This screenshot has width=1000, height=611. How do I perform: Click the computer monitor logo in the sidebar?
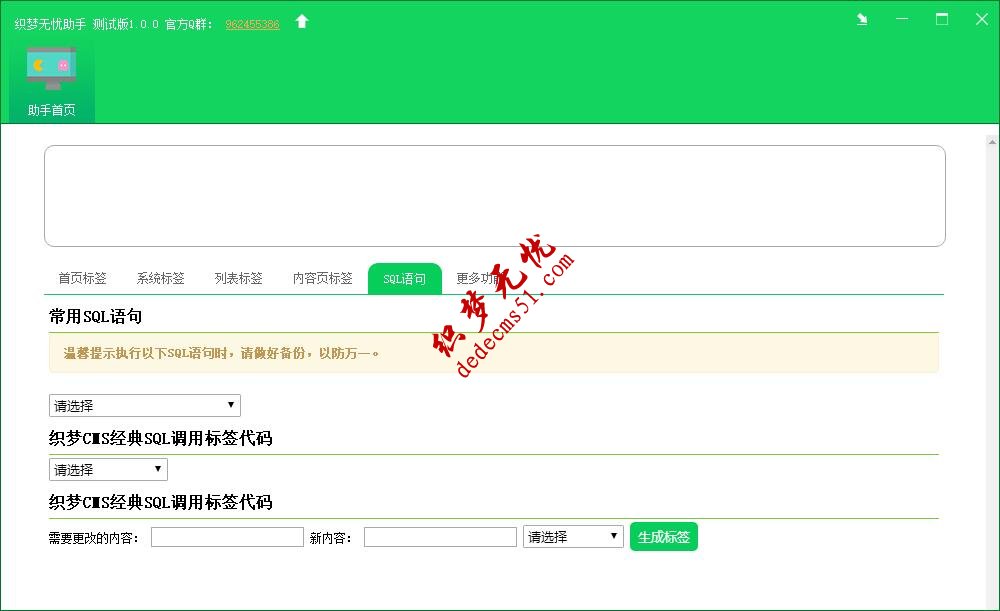[52, 68]
